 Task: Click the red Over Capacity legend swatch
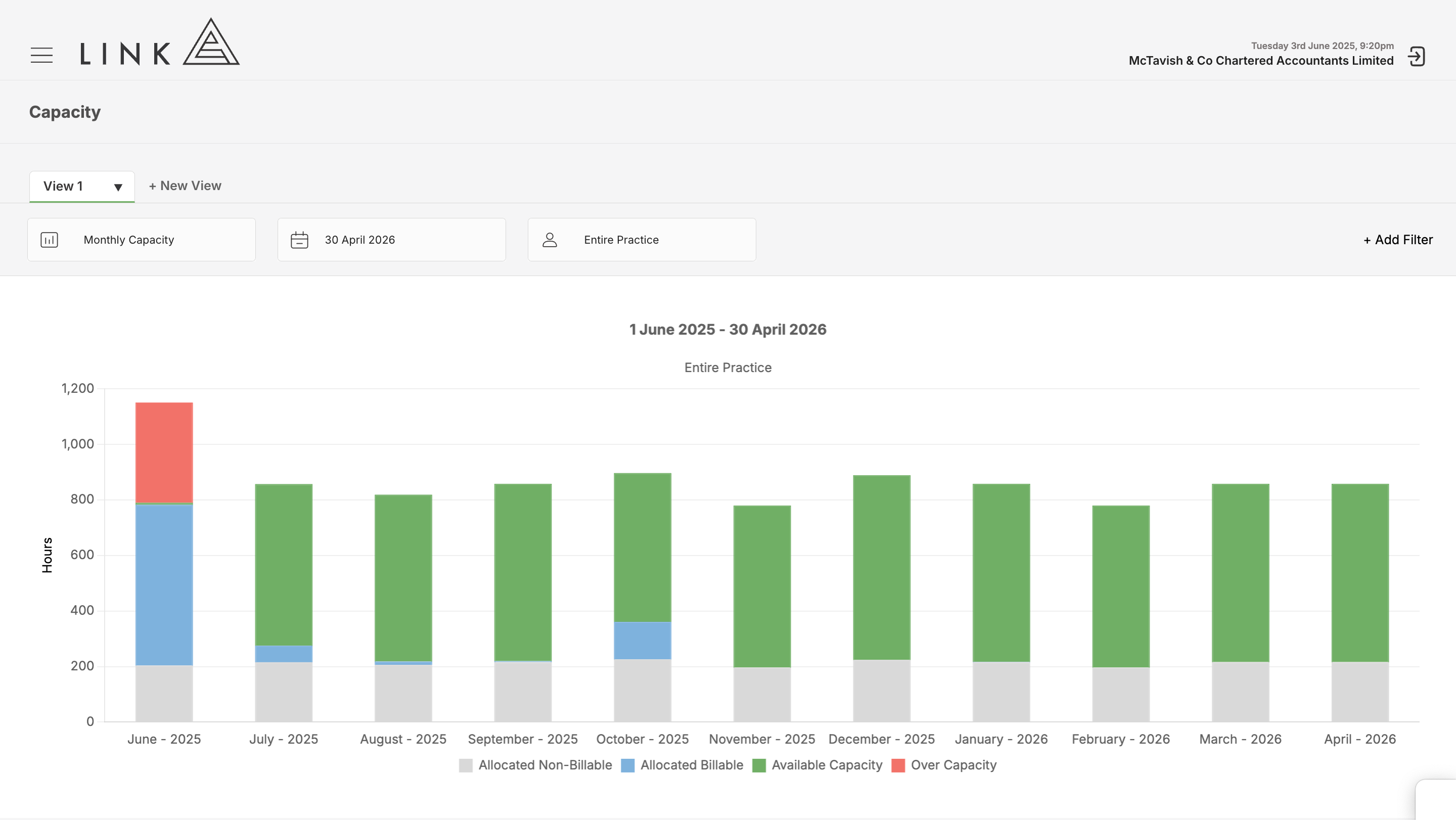pos(897,765)
